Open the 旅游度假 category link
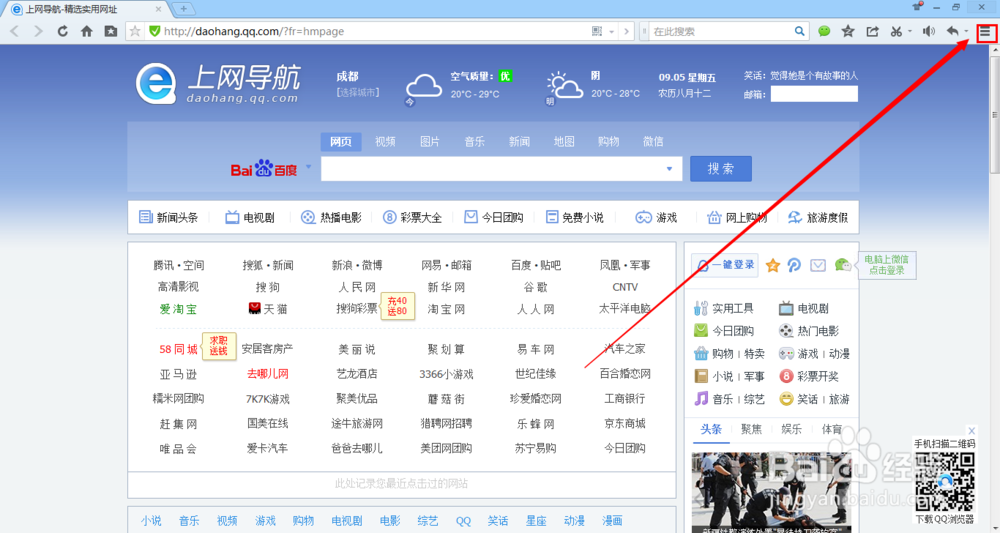This screenshot has height=533, width=1000. (x=818, y=217)
